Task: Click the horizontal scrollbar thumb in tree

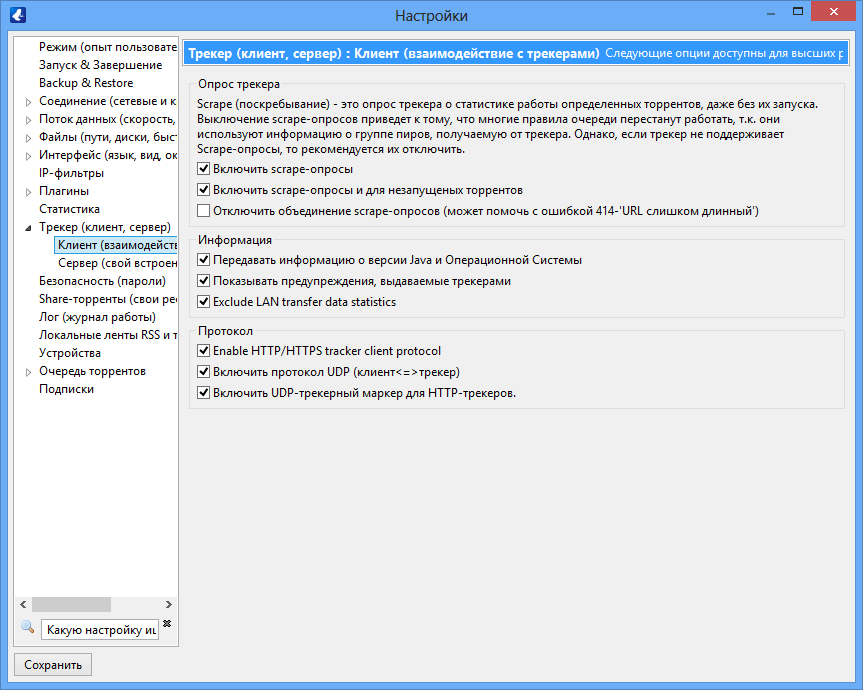Action: pyautogui.click(x=72, y=604)
